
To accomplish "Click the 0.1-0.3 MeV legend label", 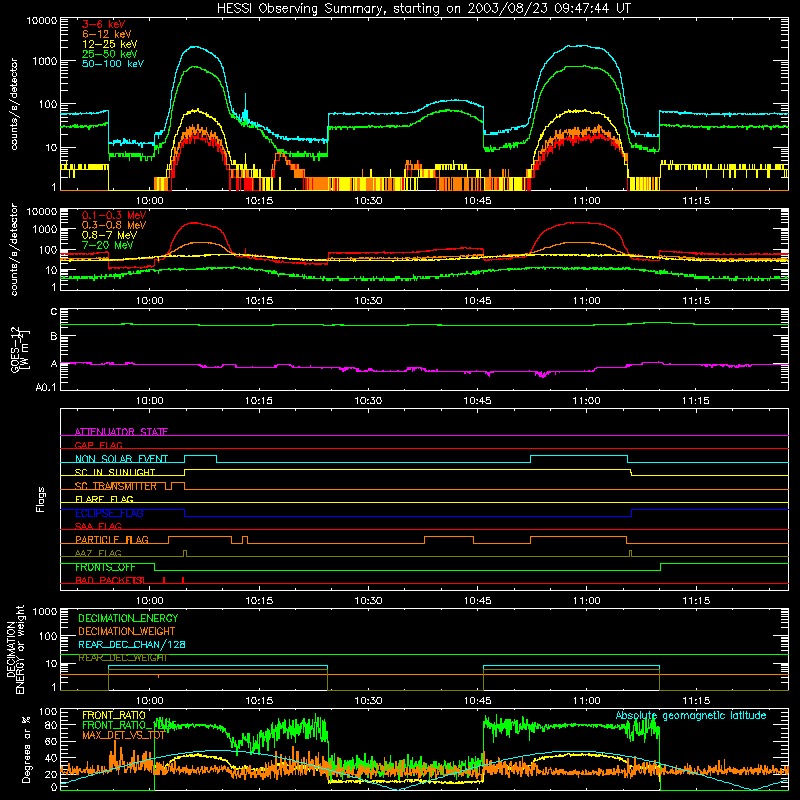I will click(x=113, y=215).
